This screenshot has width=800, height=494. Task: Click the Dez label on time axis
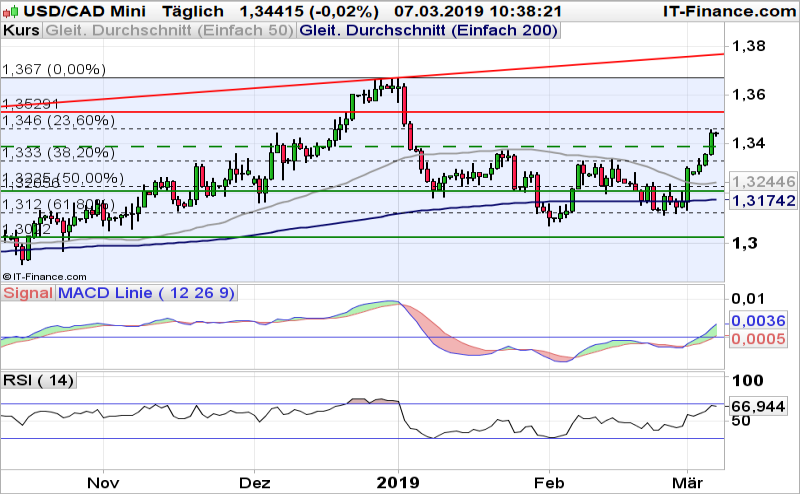point(255,482)
